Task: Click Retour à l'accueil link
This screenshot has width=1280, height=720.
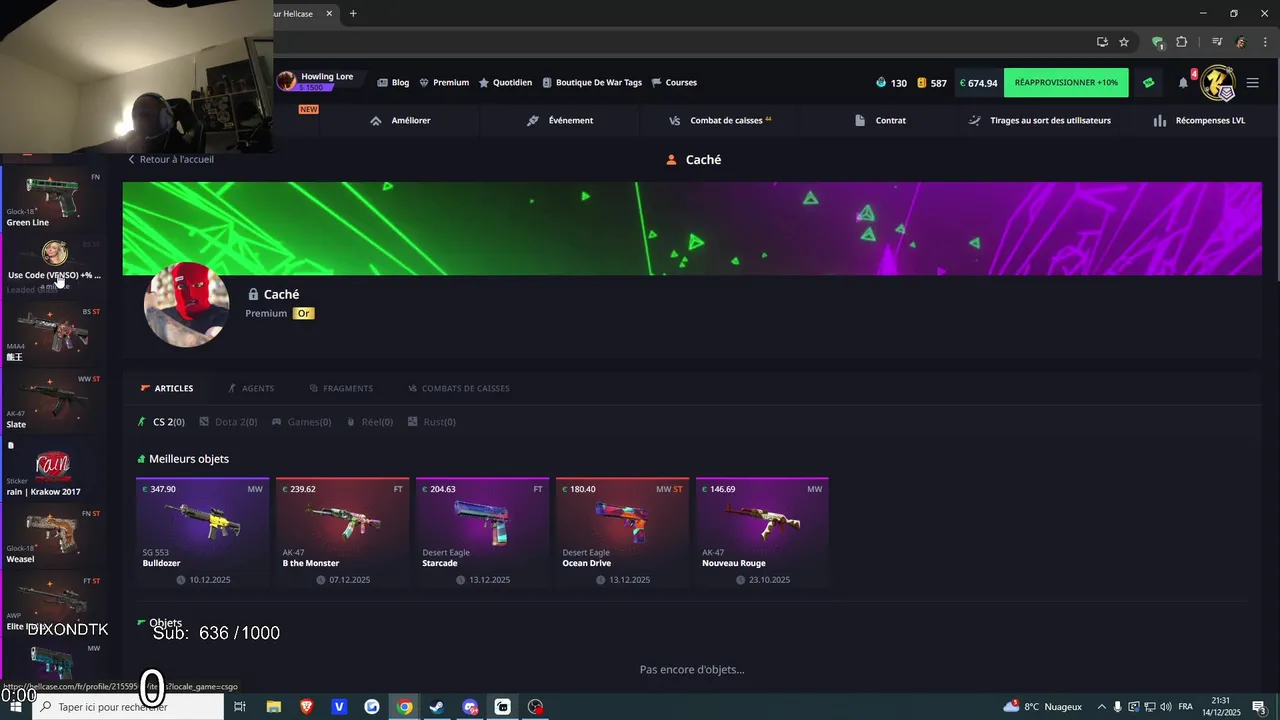Action: click(170, 159)
